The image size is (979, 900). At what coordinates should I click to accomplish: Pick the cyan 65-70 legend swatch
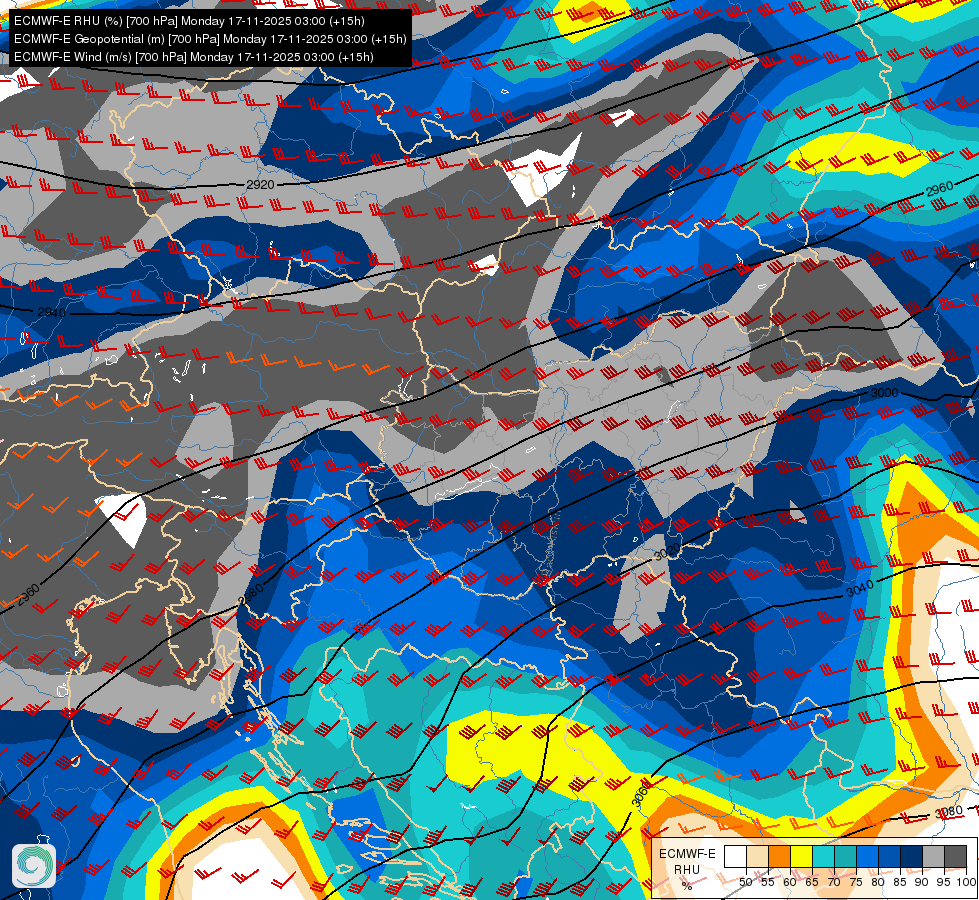point(823,857)
